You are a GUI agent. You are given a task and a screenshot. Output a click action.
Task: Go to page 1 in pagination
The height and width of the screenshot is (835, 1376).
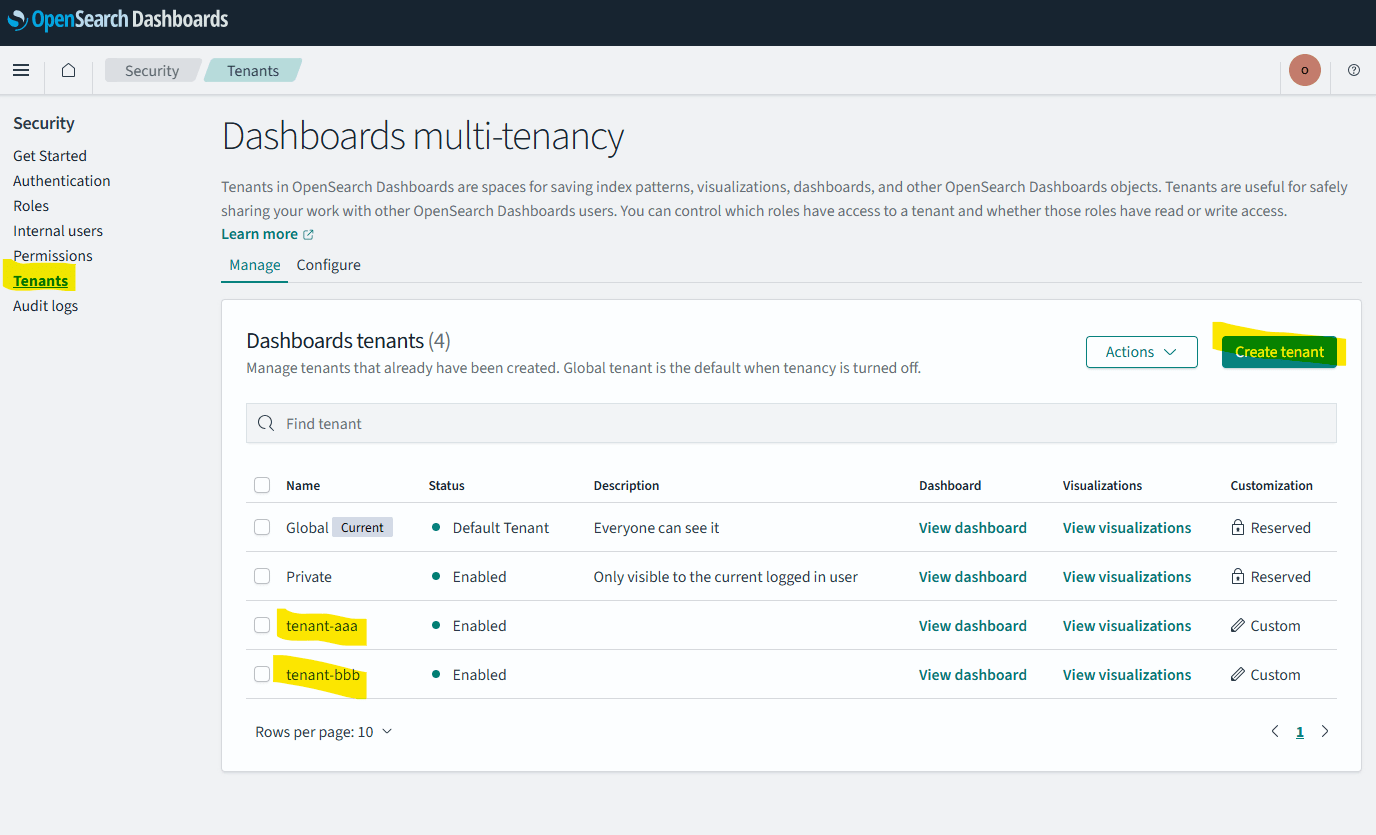tap(1300, 732)
